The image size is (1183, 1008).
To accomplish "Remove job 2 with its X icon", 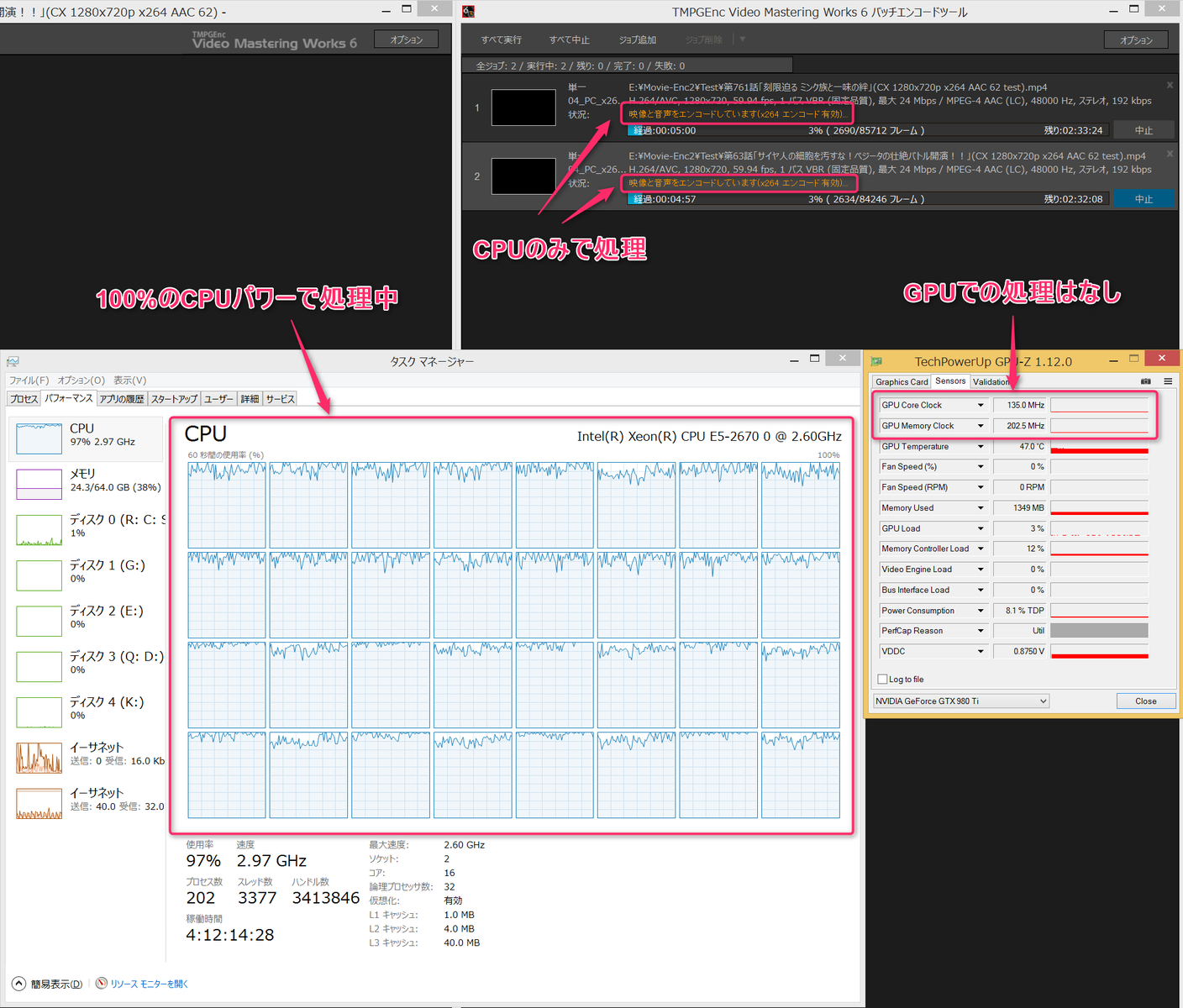I will click(1170, 154).
